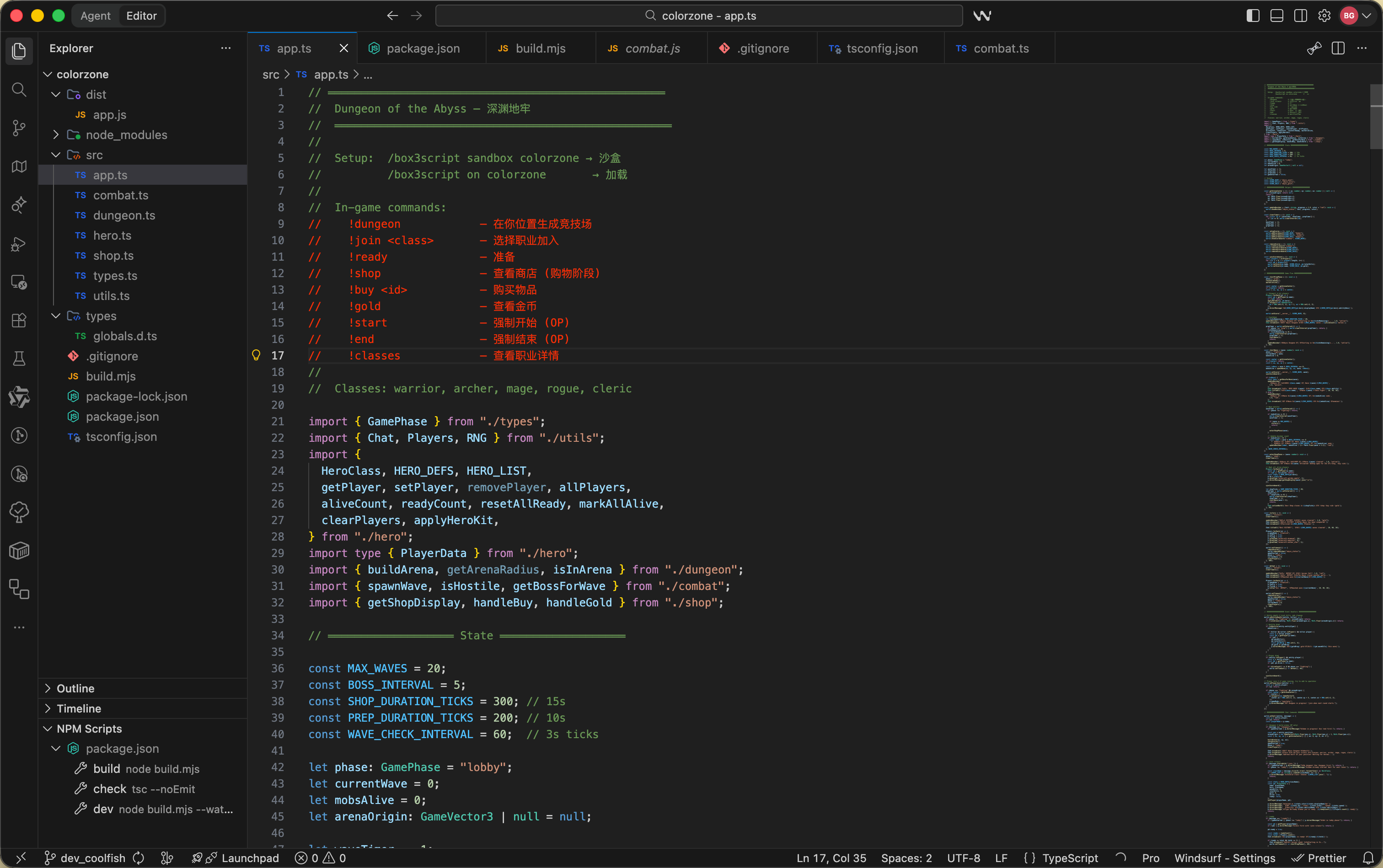Go back with the left arrow
Image resolution: width=1383 pixels, height=868 pixels.
393,16
